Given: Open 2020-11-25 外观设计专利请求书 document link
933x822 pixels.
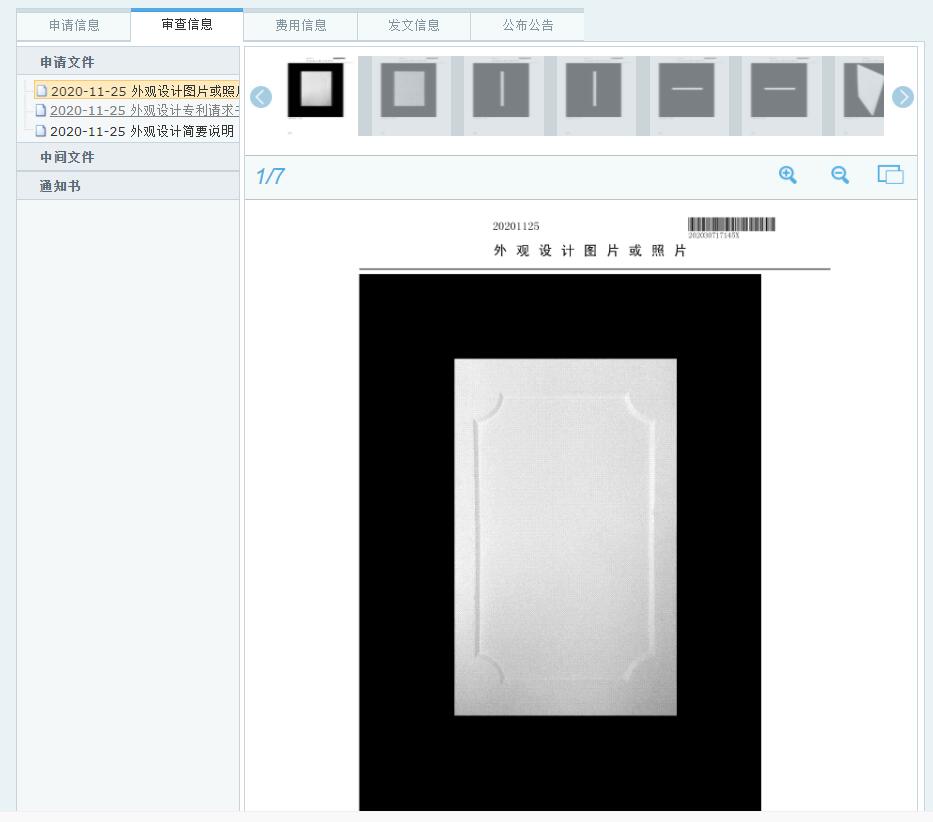Looking at the screenshot, I should pos(144,111).
